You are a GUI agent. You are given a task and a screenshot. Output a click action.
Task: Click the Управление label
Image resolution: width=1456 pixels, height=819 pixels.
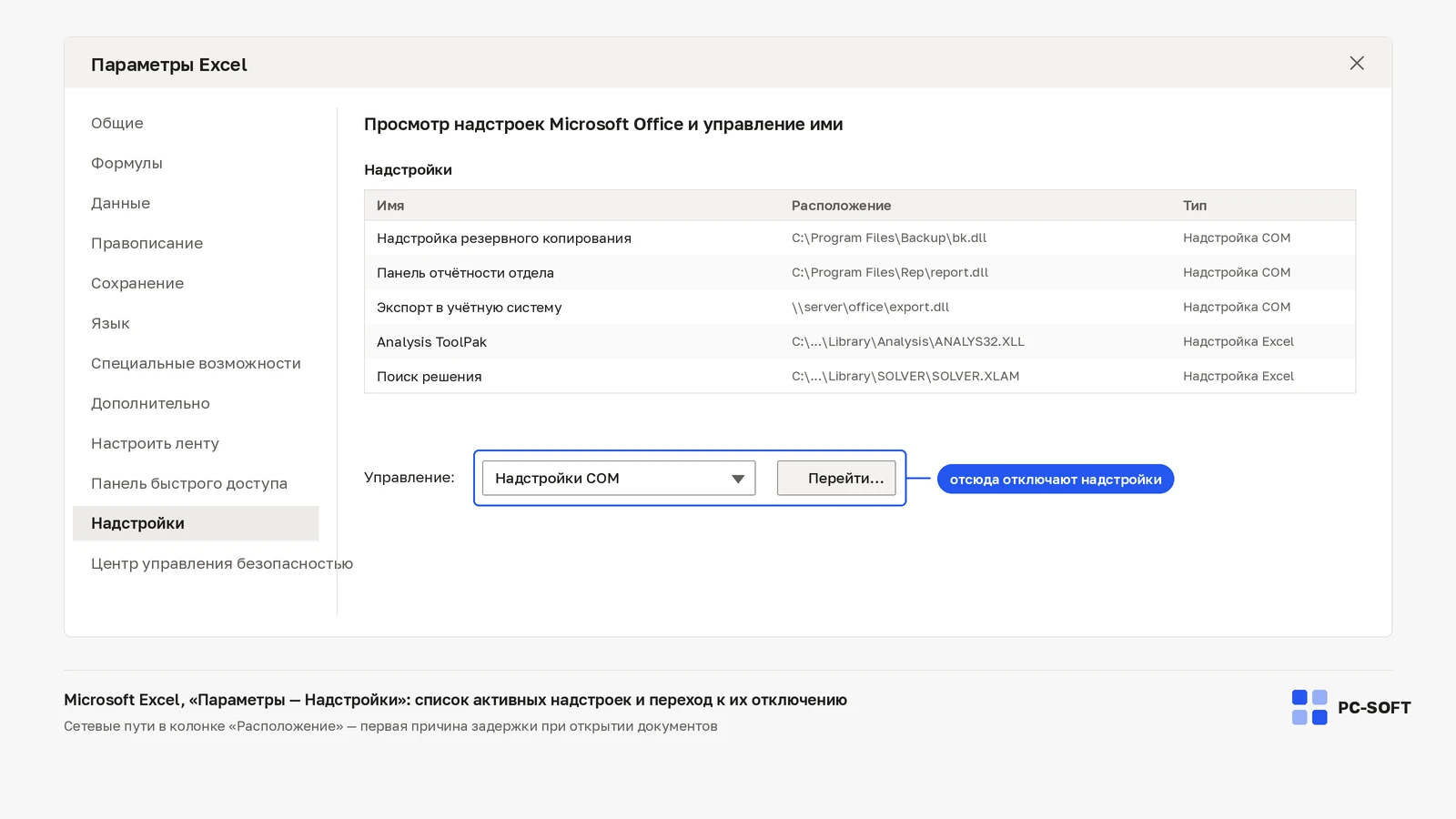click(409, 478)
